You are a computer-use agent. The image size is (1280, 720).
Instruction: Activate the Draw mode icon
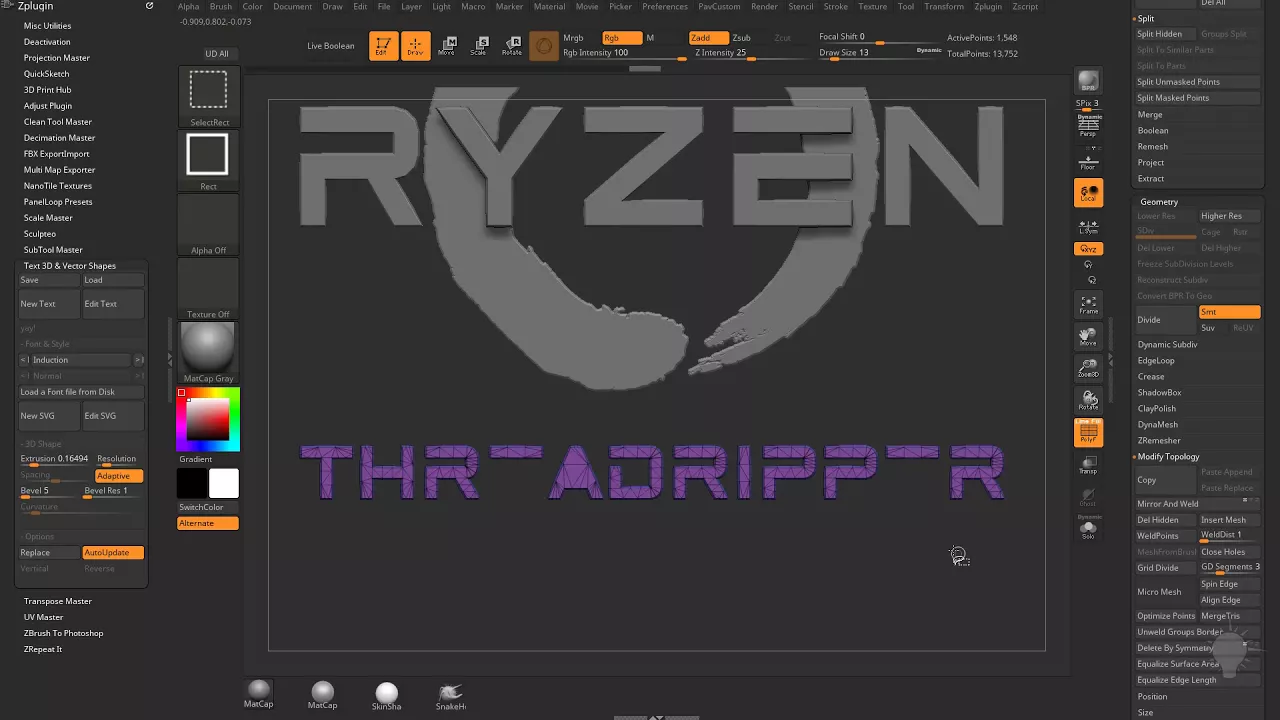[415, 46]
